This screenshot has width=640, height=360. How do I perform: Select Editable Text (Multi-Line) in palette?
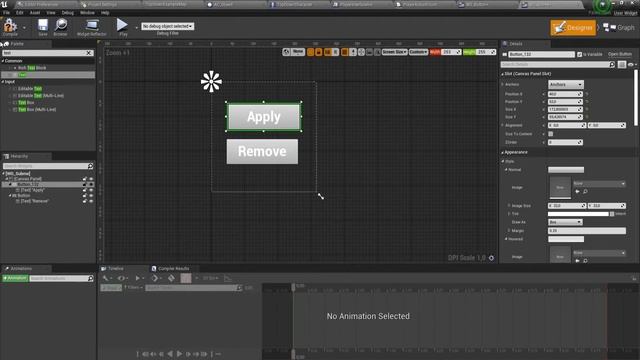click(40, 96)
